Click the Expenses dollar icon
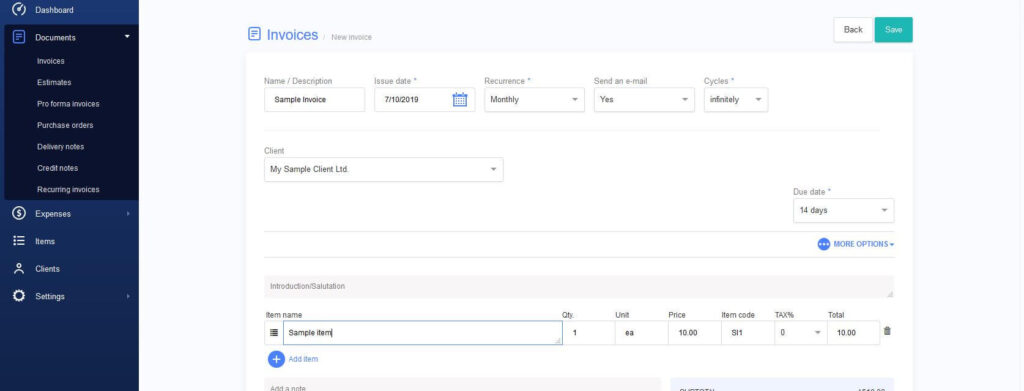1024x391 pixels. 19,213
